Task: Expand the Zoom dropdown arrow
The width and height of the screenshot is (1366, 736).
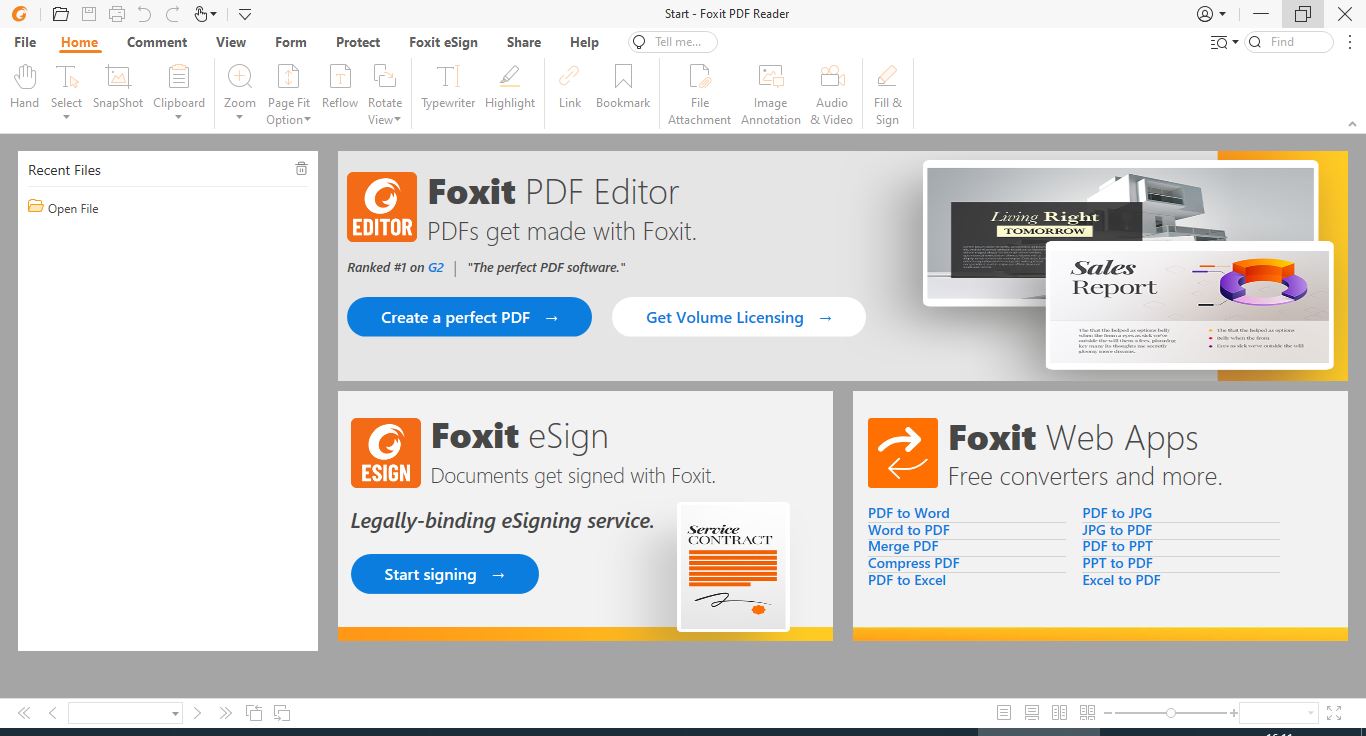Action: (x=240, y=117)
